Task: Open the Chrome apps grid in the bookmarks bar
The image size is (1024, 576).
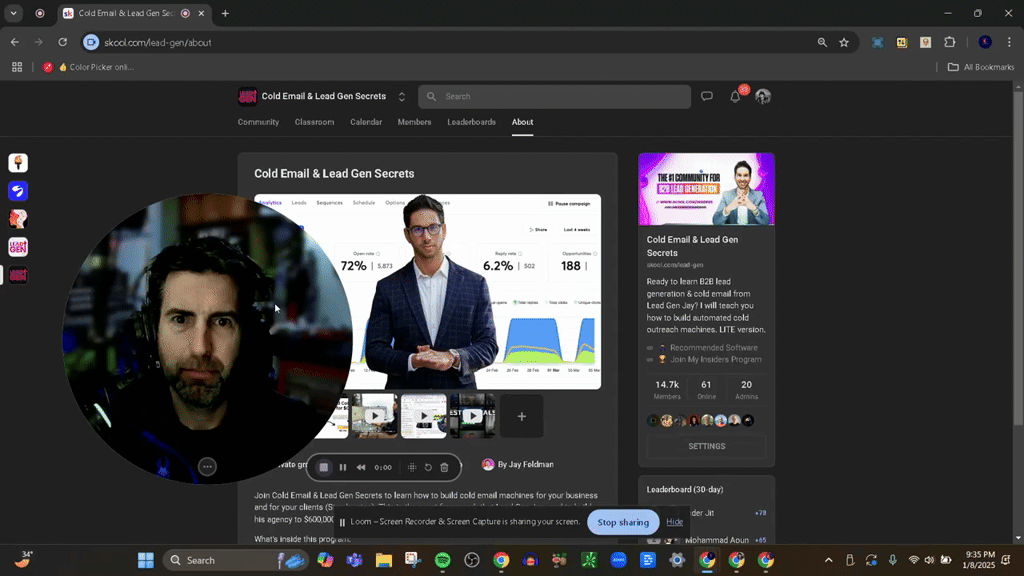Action: [x=17, y=67]
